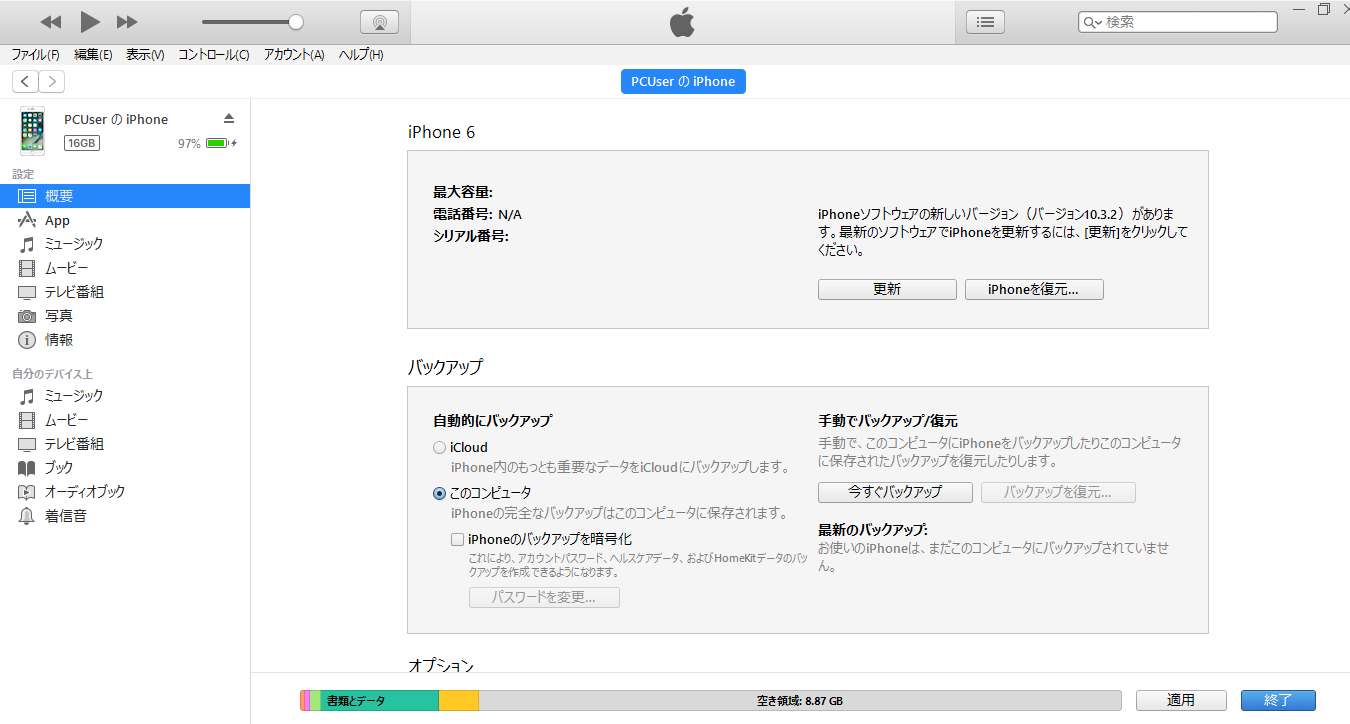Open the ヘルプ(H) menu
1350x724 pixels.
pos(361,55)
